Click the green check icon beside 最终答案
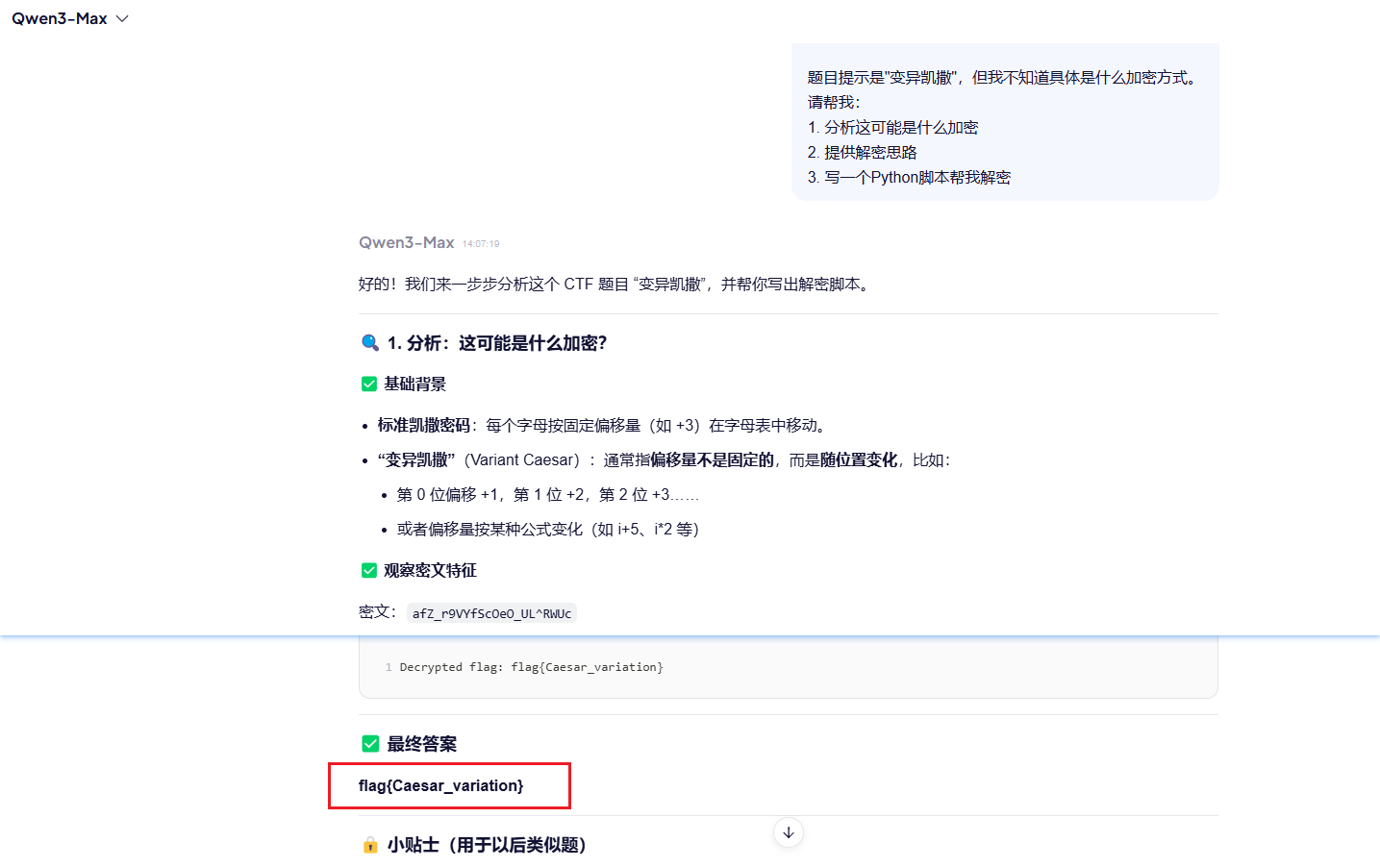The image size is (1380, 868). 370,743
